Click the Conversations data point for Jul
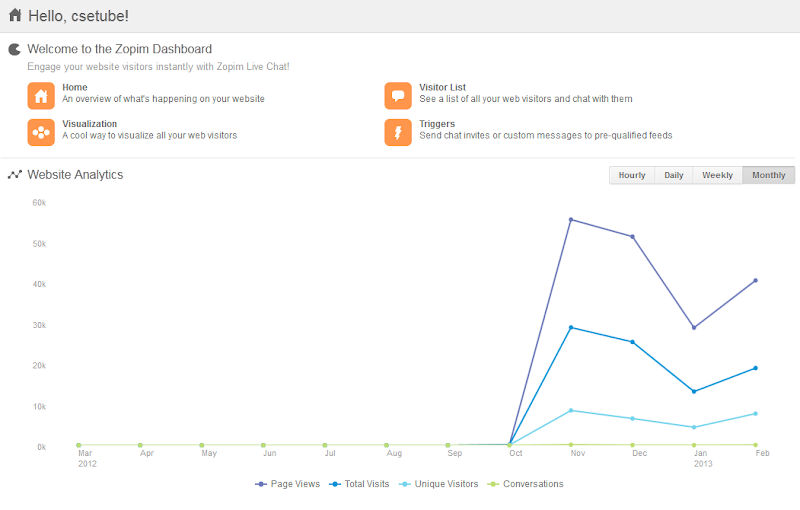800x510 pixels. (x=325, y=445)
